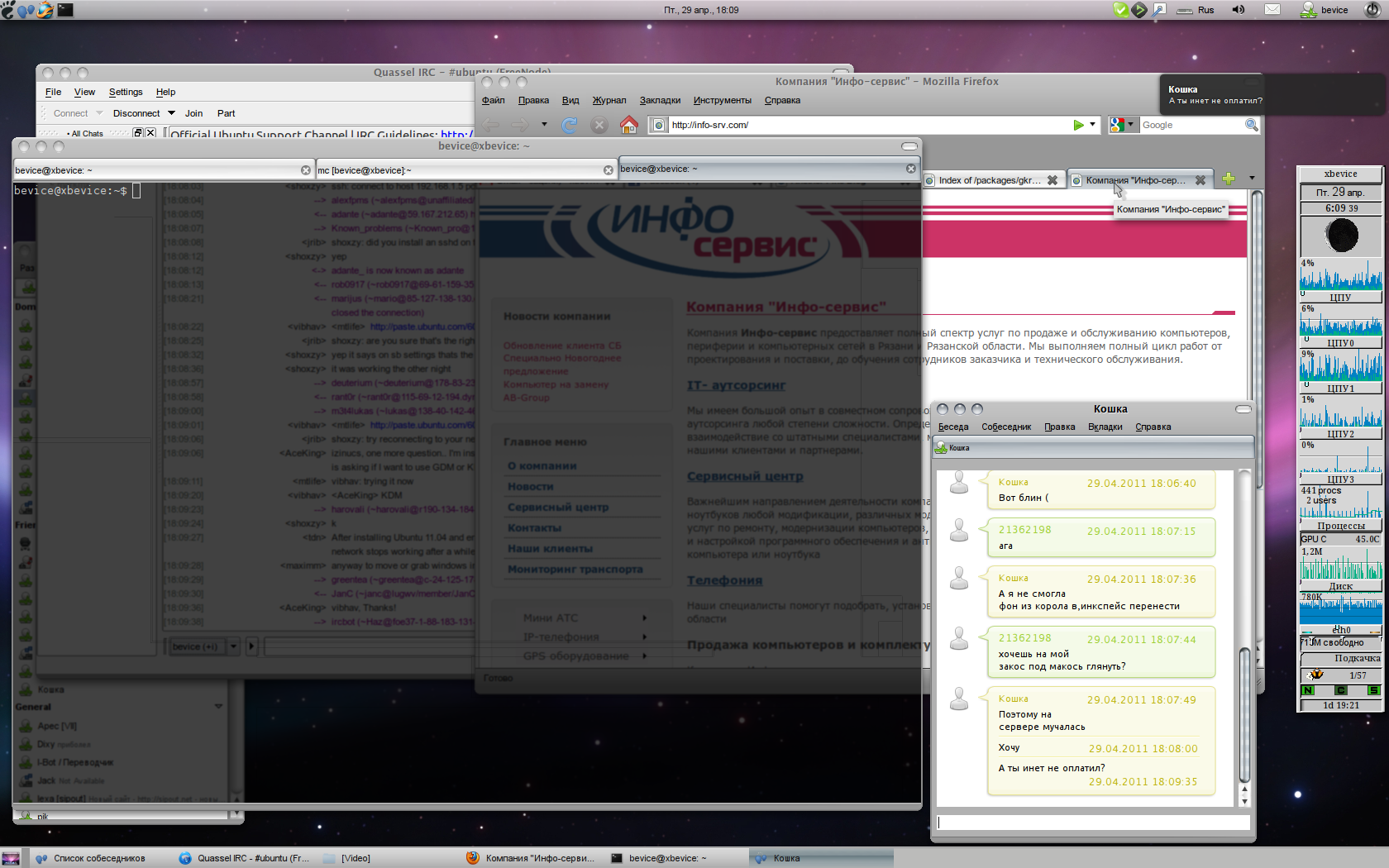
Task: Click the green Go arrow in the address bar
Action: pos(1078,125)
